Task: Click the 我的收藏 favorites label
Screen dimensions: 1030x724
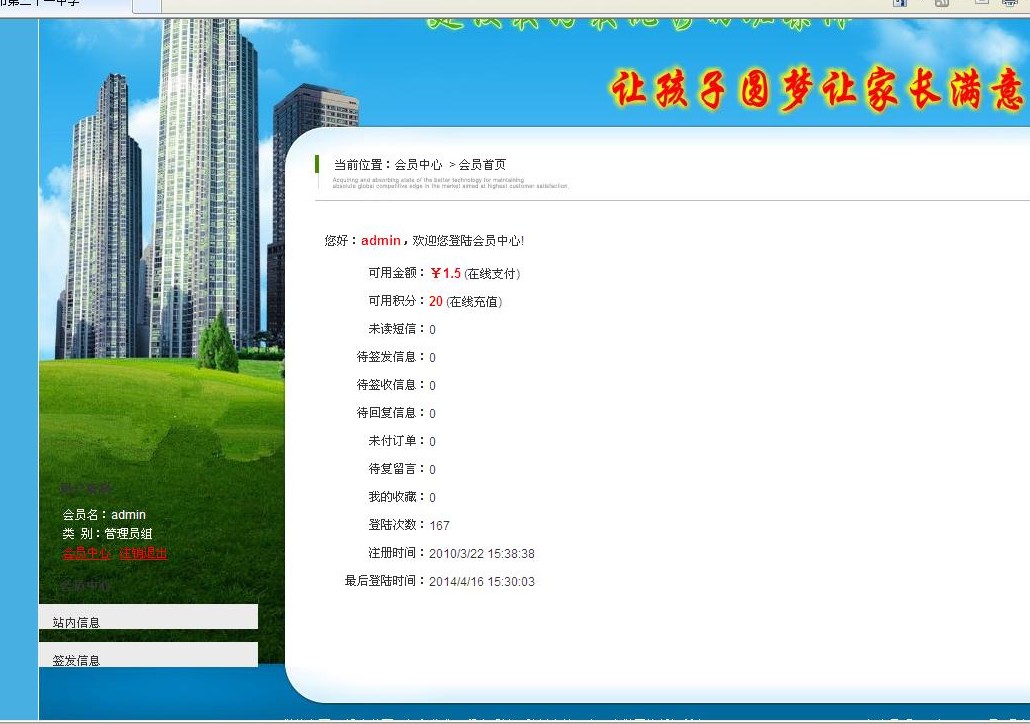Action: (x=396, y=497)
